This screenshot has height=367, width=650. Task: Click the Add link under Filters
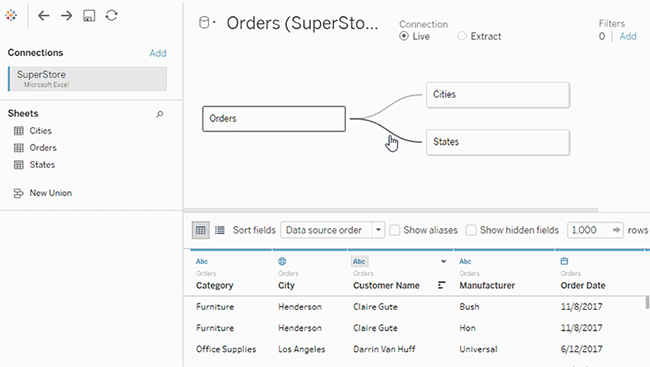628,36
